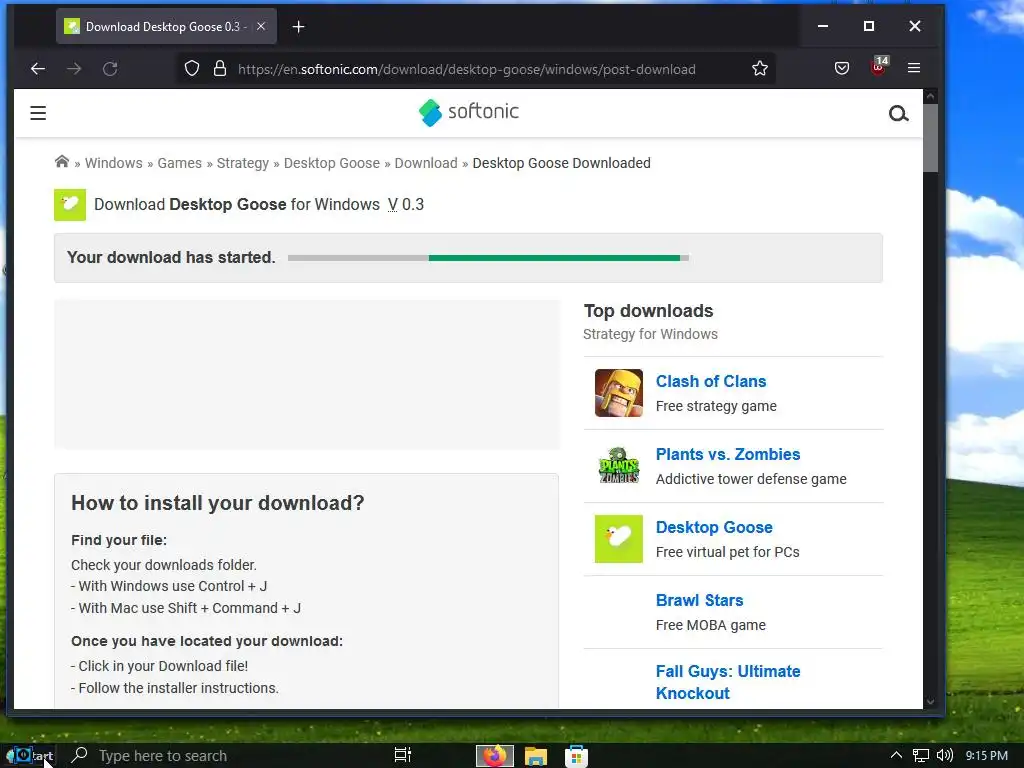Click the Clash of Clans thumbnail
1024x768 pixels.
coord(618,393)
